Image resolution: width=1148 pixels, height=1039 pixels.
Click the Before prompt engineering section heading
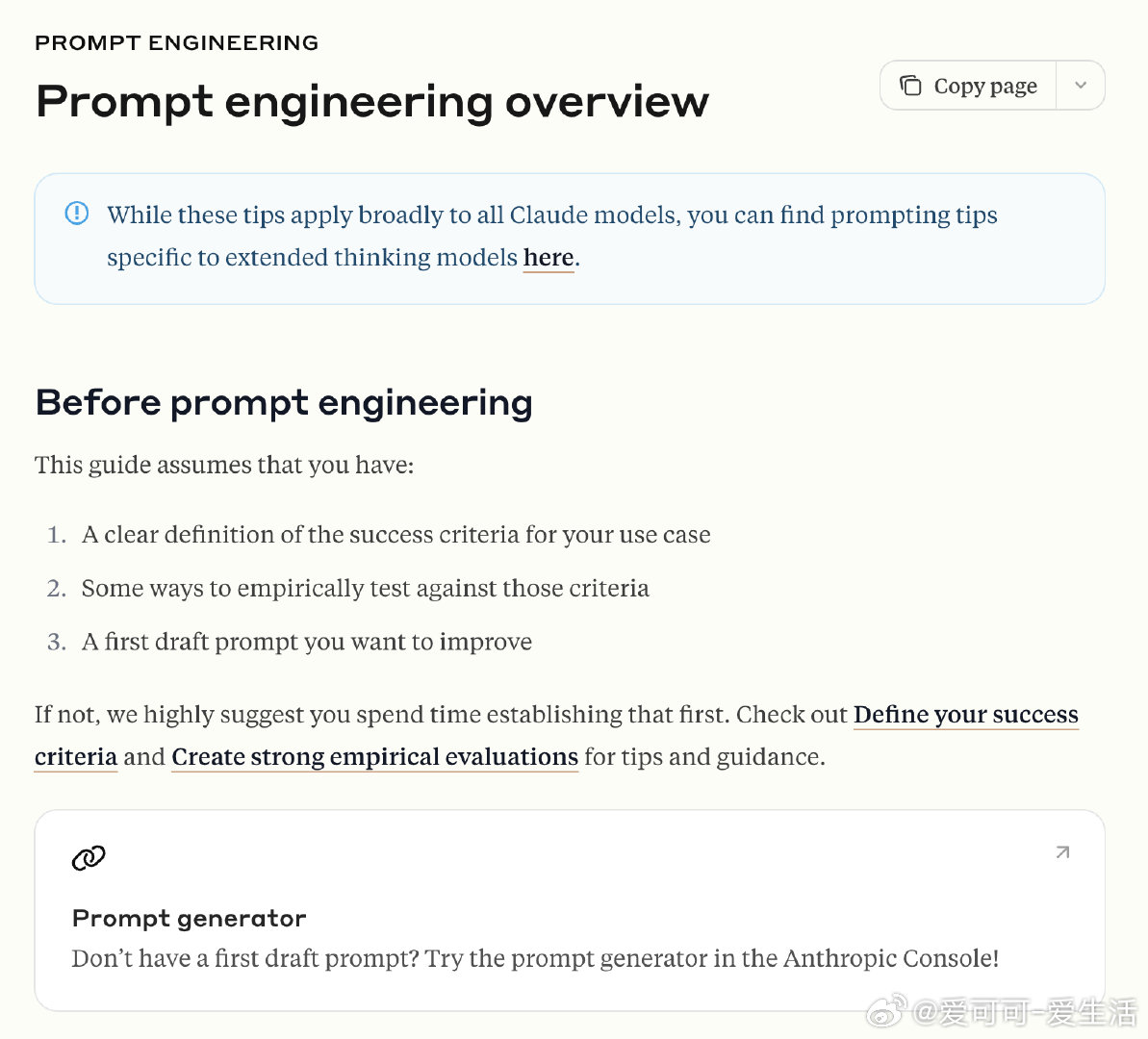point(283,403)
